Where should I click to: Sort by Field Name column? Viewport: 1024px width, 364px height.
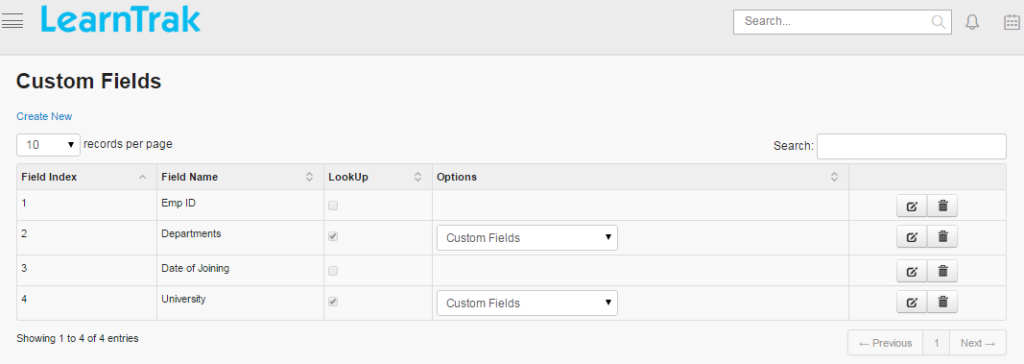240,177
